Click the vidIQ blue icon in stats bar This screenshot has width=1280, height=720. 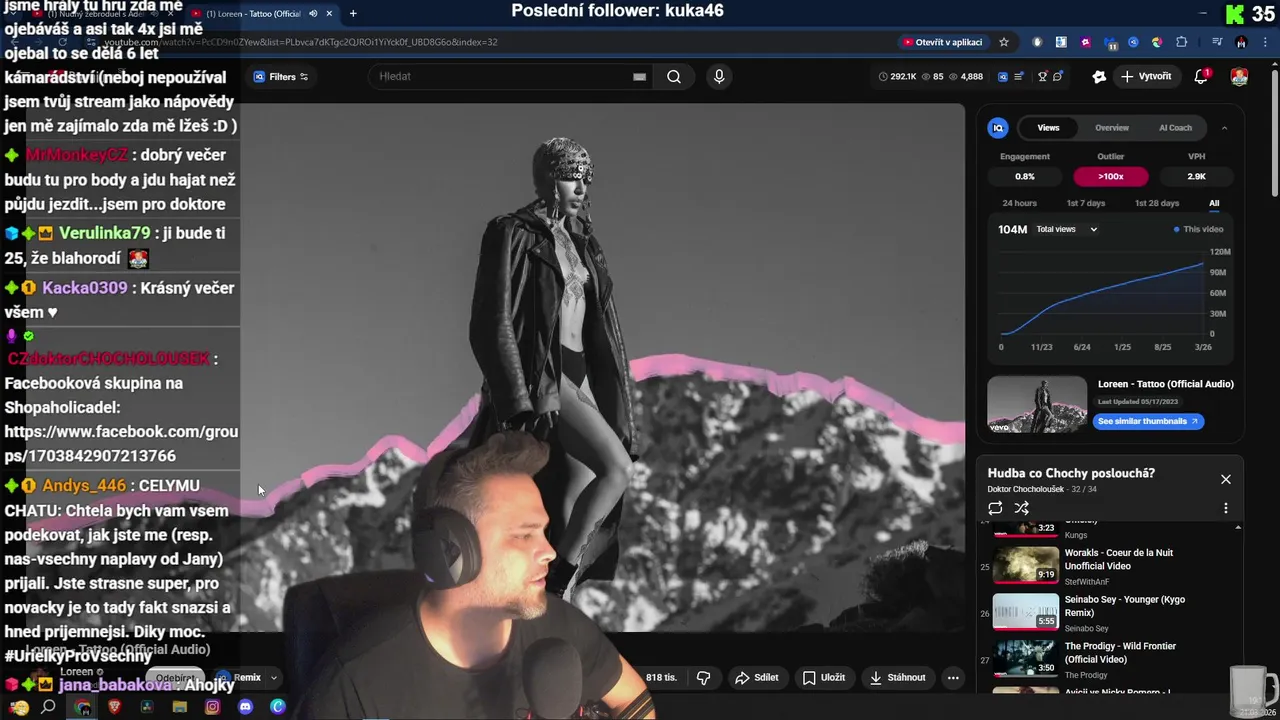click(x=1002, y=77)
